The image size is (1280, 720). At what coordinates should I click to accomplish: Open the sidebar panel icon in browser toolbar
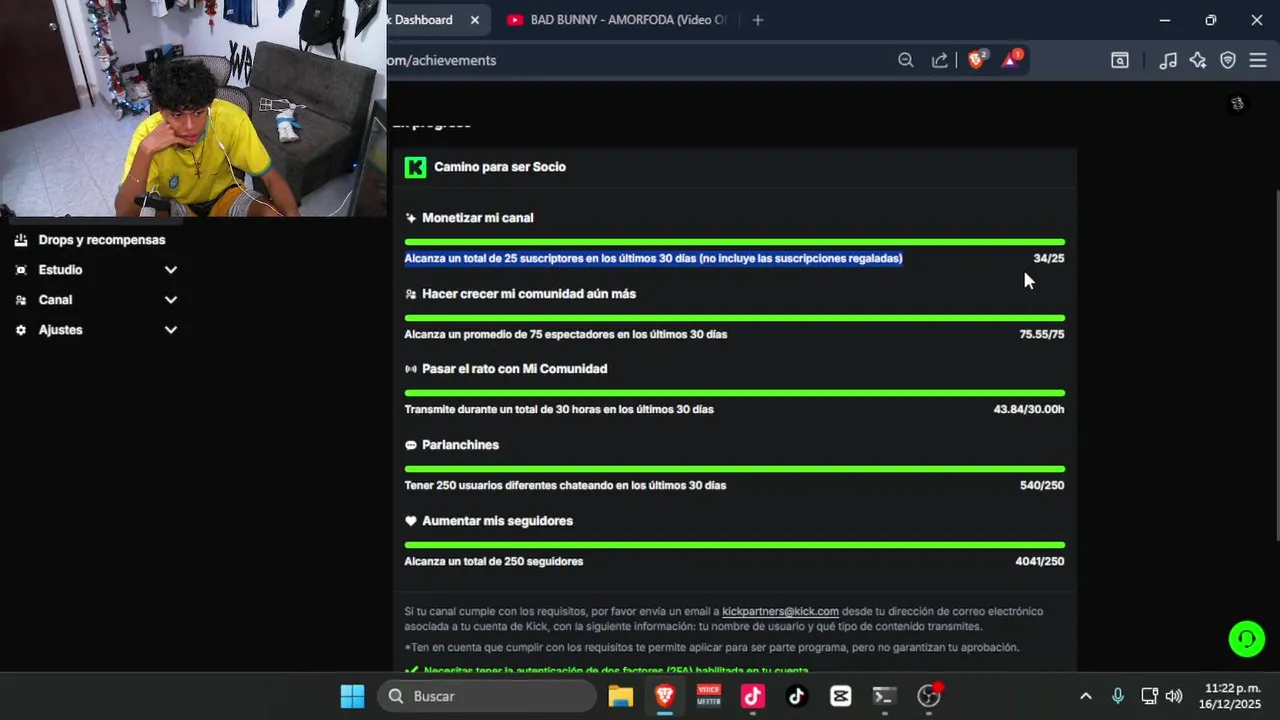coord(1120,60)
